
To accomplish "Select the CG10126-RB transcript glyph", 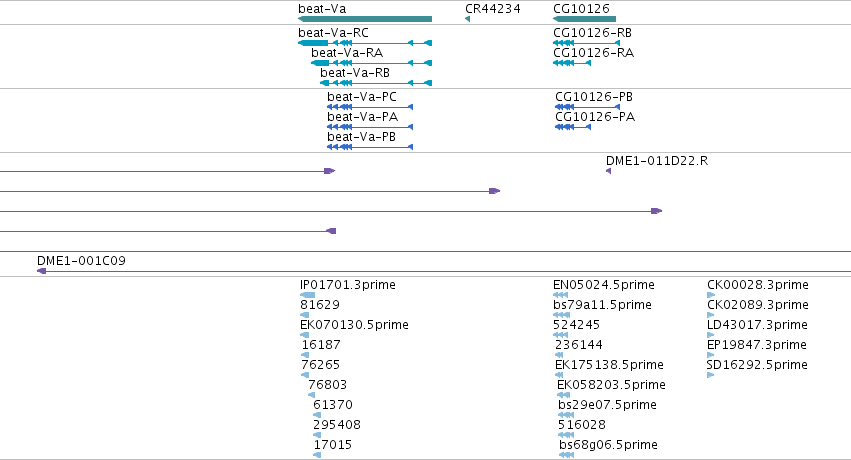I will tap(586, 43).
